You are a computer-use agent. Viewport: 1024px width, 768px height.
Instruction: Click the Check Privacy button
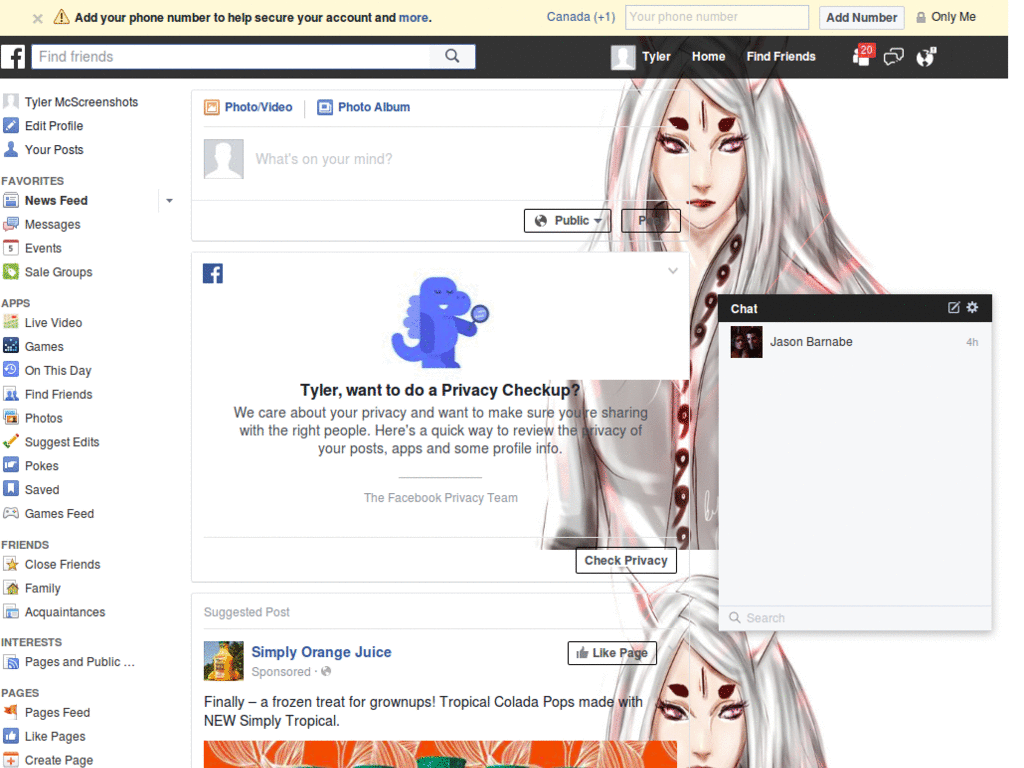coord(626,560)
